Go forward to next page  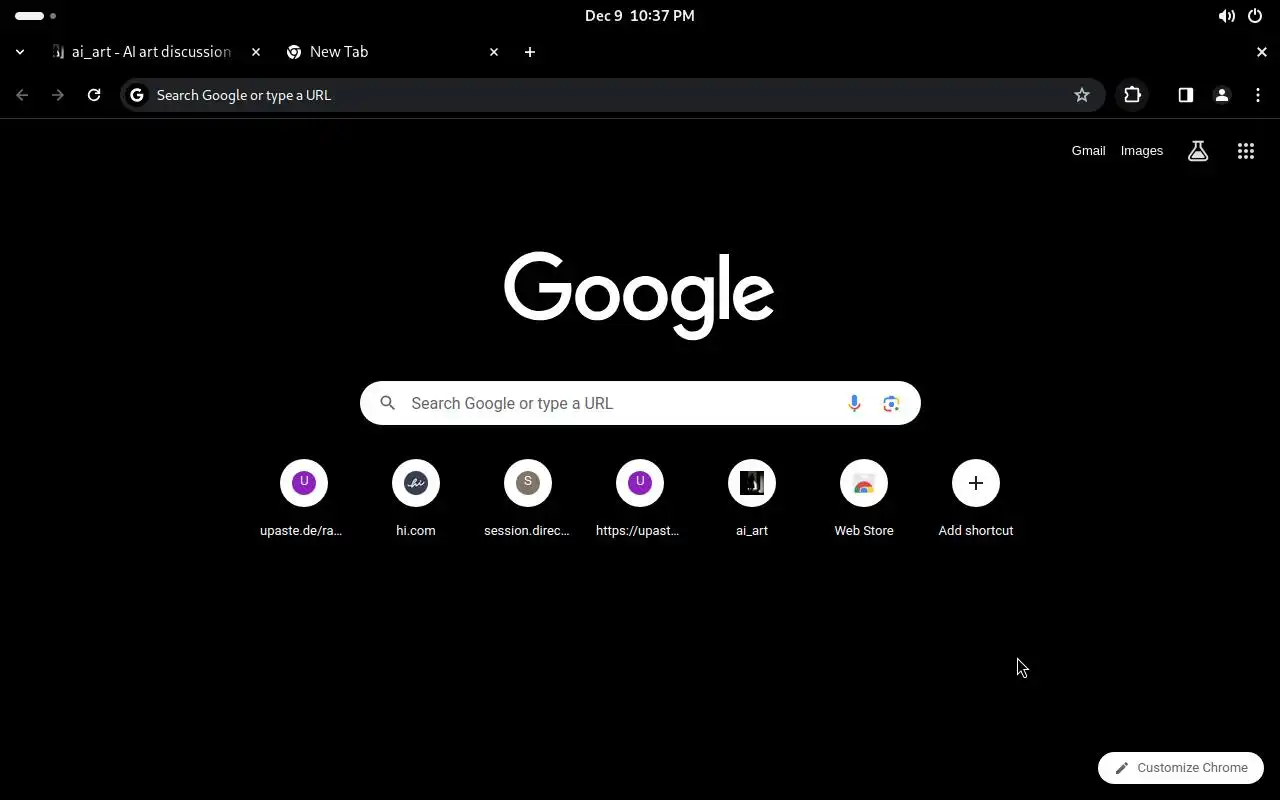point(58,95)
